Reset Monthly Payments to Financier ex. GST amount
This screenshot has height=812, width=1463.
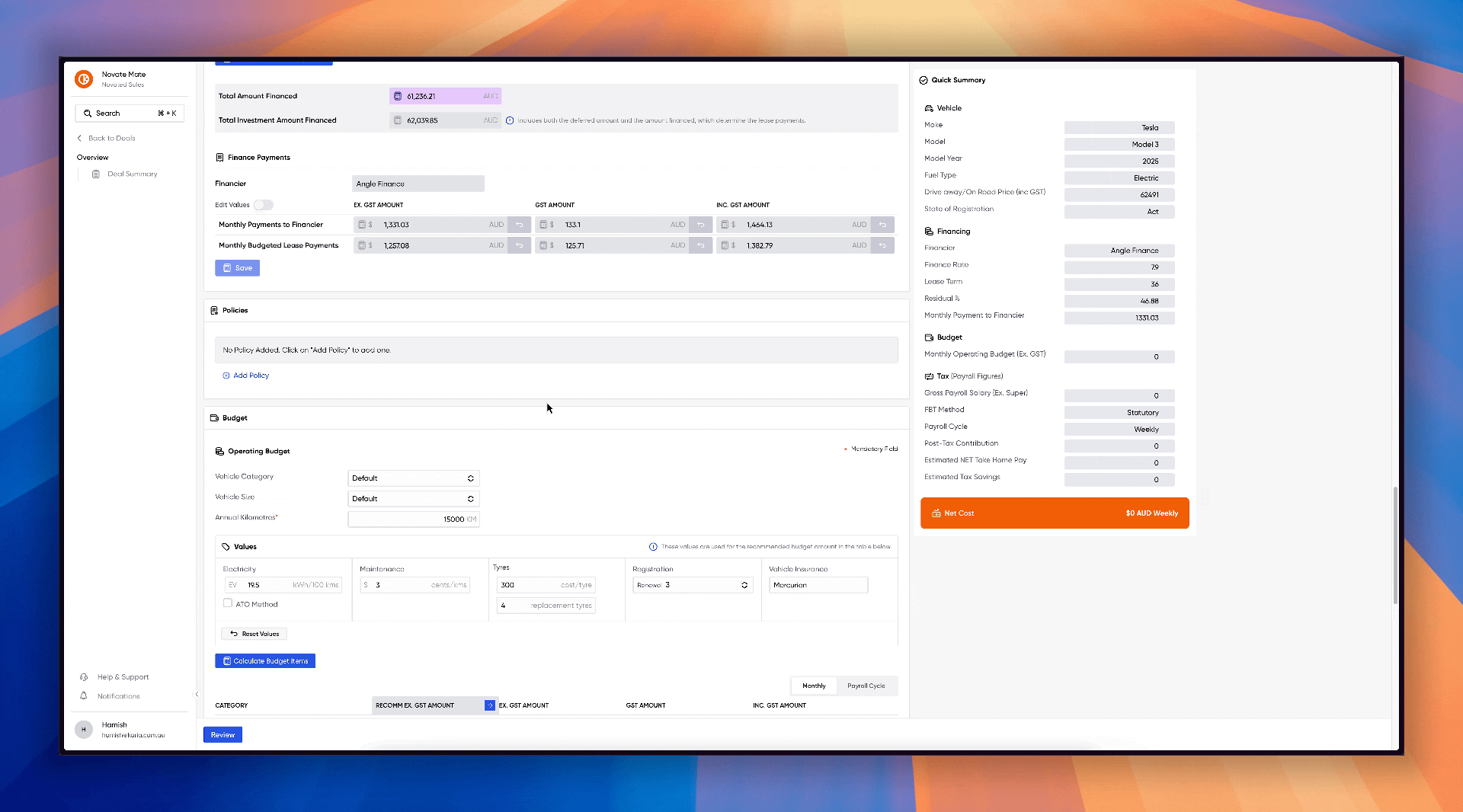[519, 225]
